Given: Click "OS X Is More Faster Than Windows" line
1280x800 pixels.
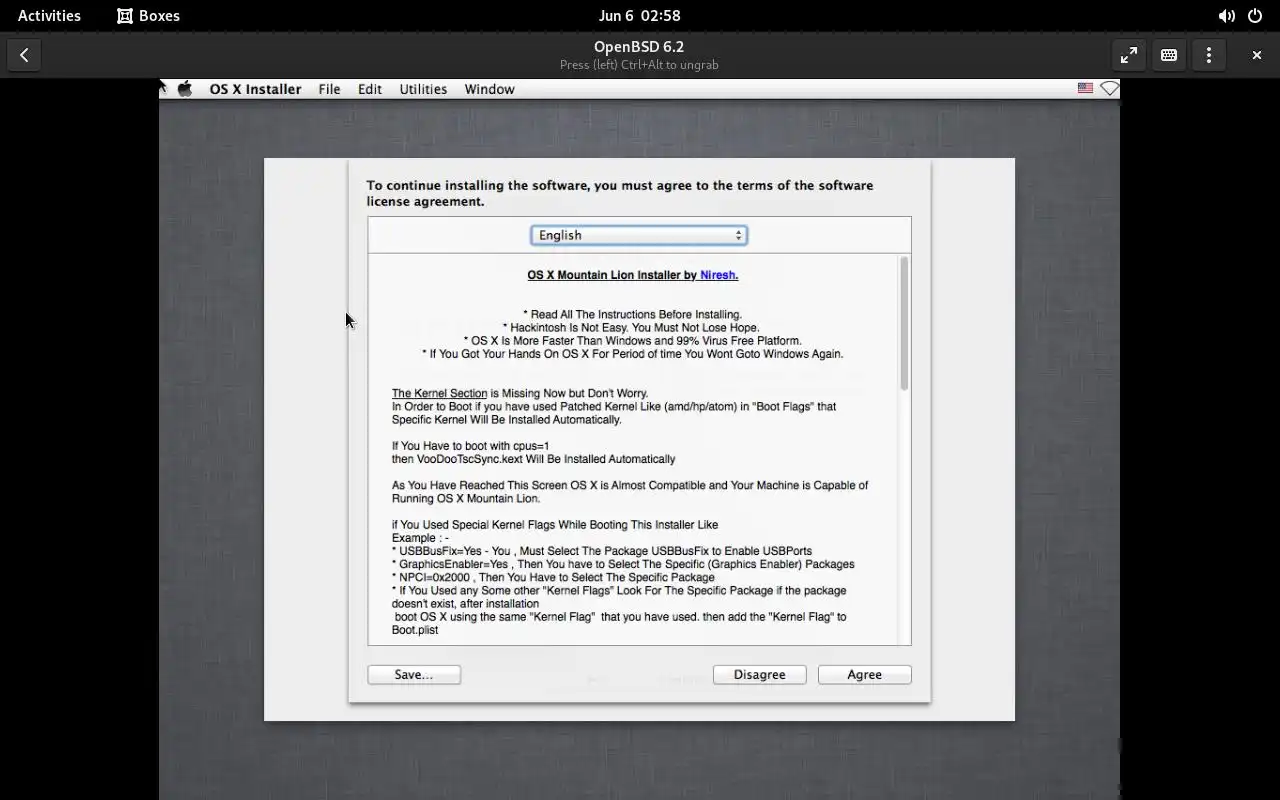Looking at the screenshot, I should [632, 340].
